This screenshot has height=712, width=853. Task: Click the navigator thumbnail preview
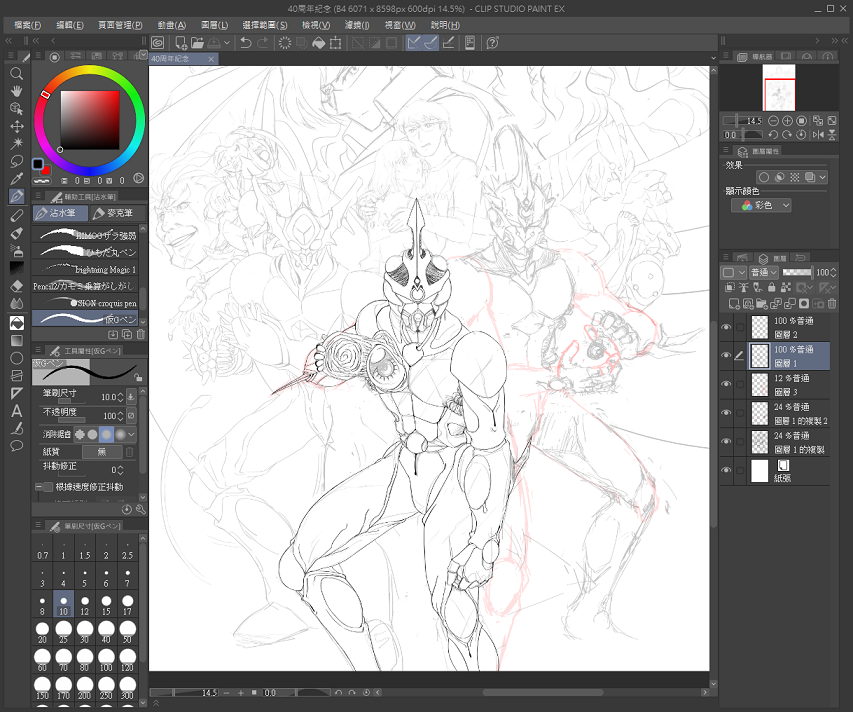point(779,87)
